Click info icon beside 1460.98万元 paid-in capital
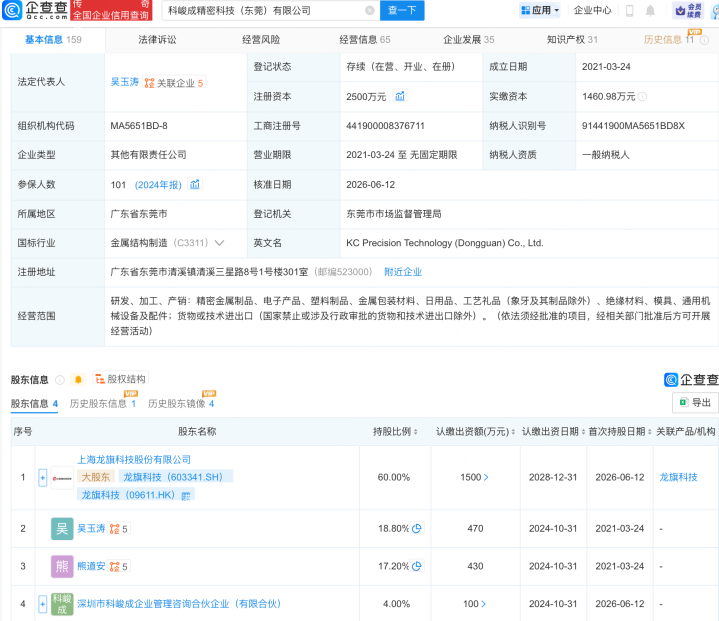The image size is (719, 621). (x=642, y=97)
